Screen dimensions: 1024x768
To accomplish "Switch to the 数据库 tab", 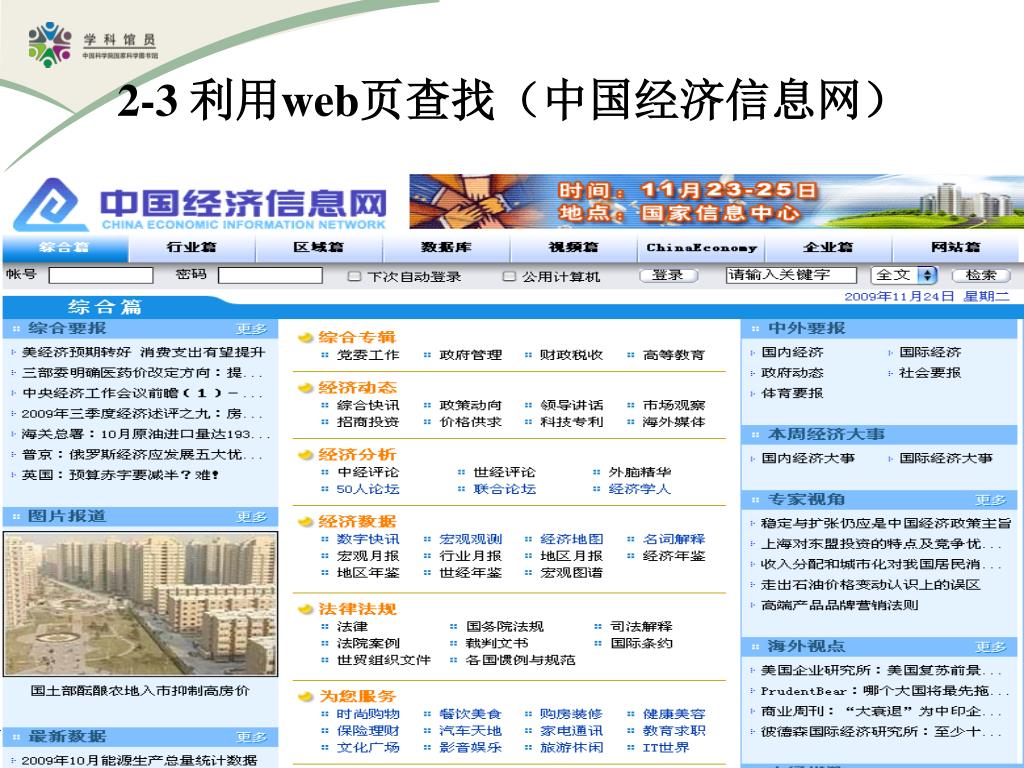I will click(x=446, y=248).
